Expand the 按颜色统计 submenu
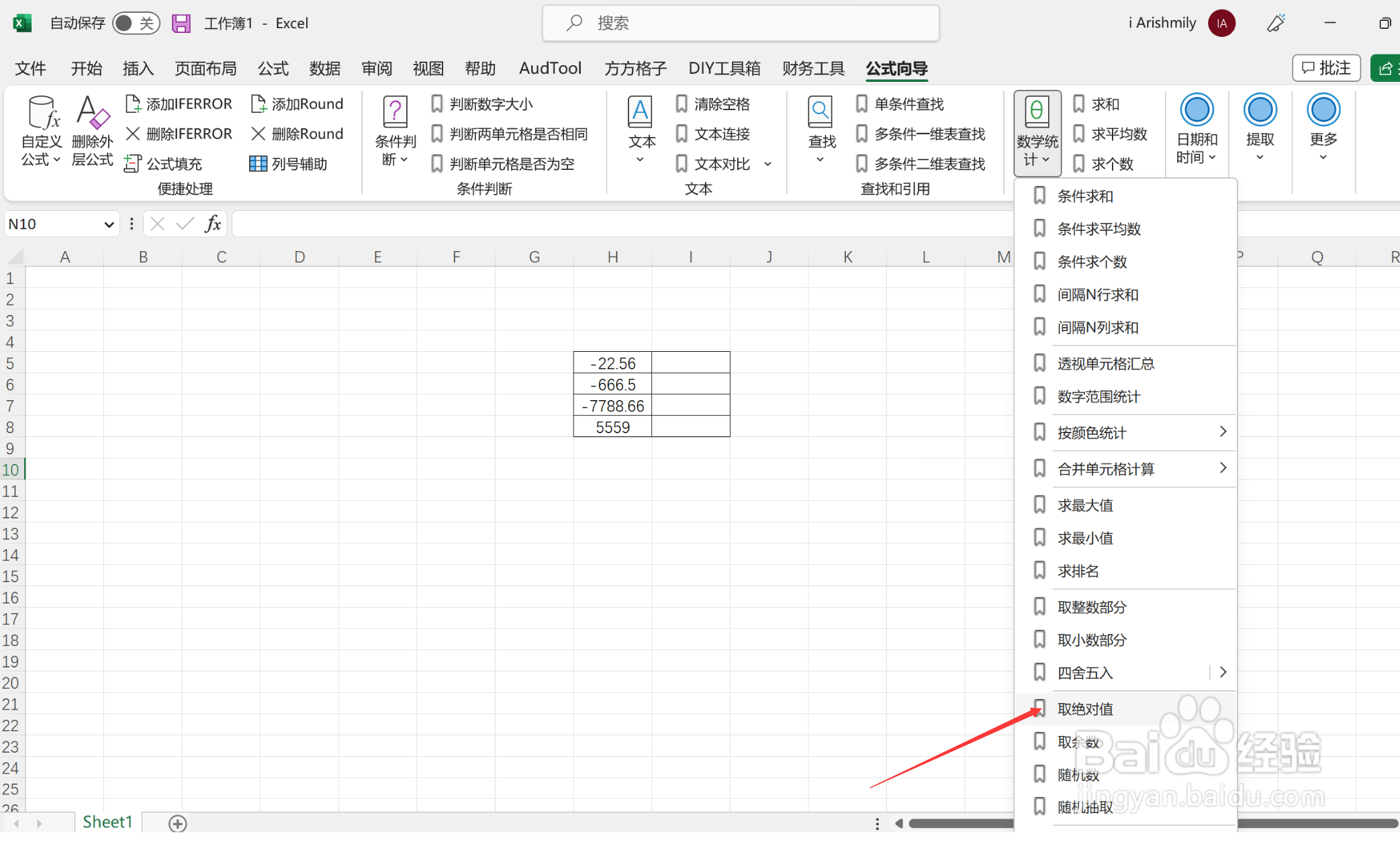This screenshot has width=1400, height=844. [x=1222, y=432]
